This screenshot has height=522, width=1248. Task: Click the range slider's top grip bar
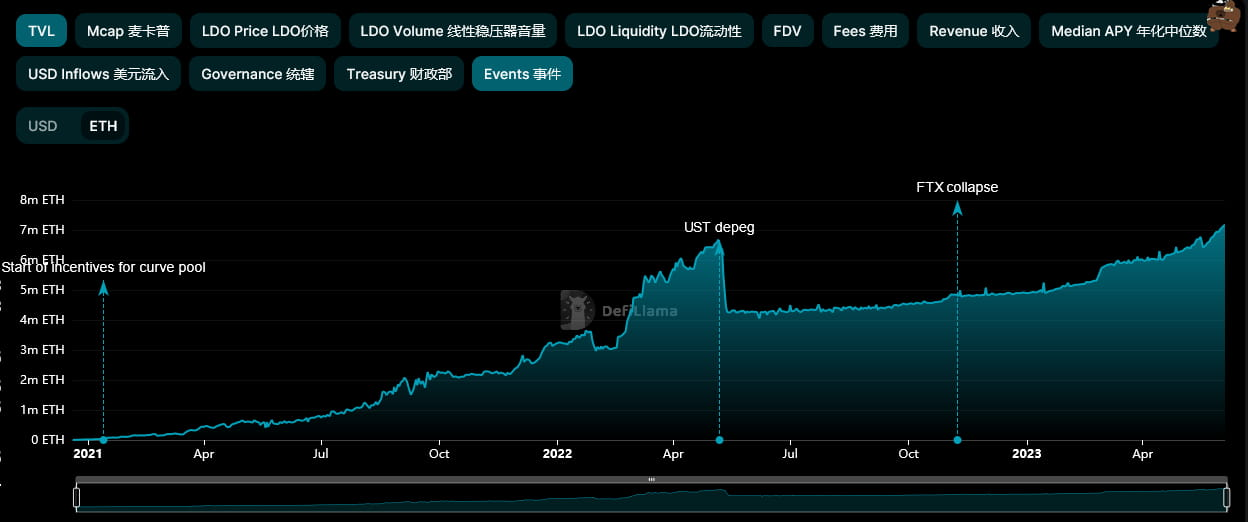click(x=651, y=480)
